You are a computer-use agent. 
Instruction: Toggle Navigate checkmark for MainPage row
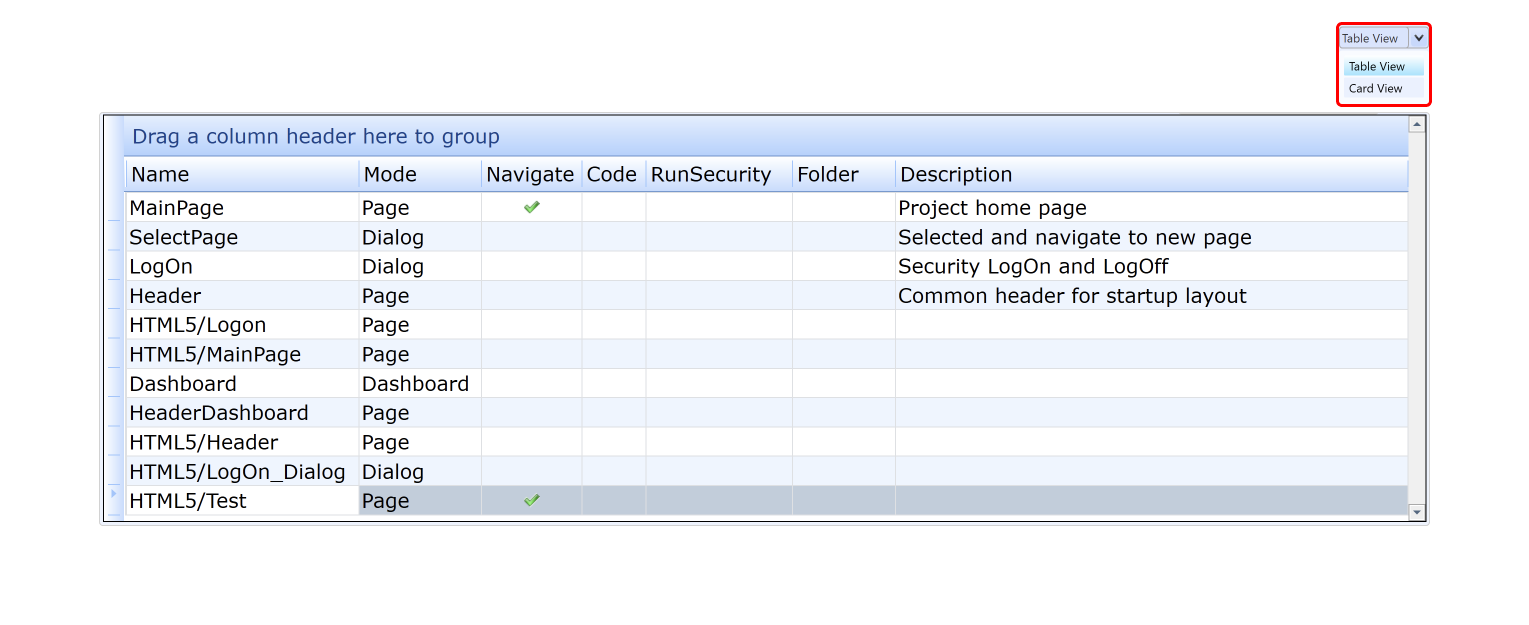pos(532,207)
